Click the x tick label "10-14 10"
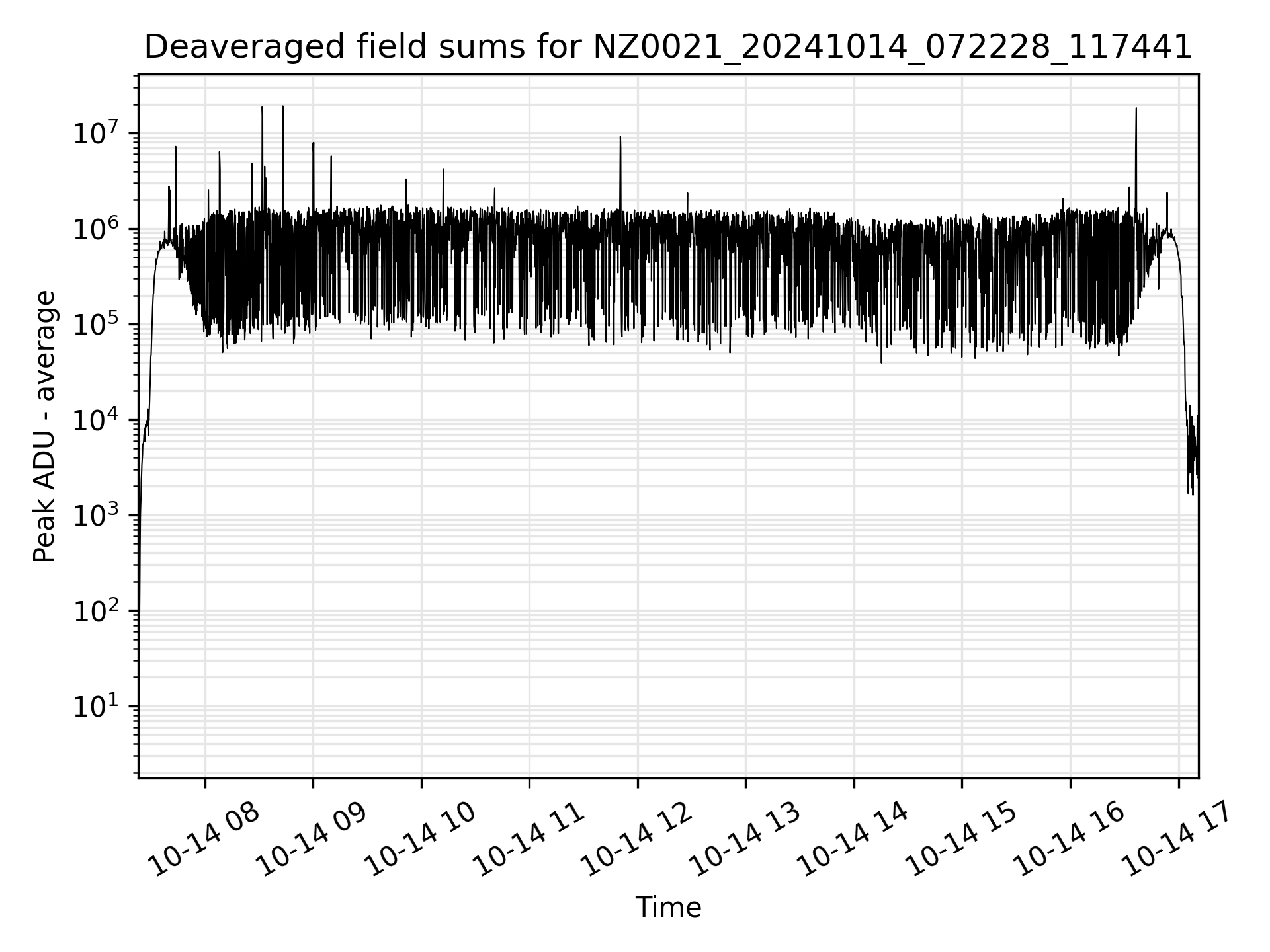The width and height of the screenshot is (1270, 952). click(x=420, y=838)
